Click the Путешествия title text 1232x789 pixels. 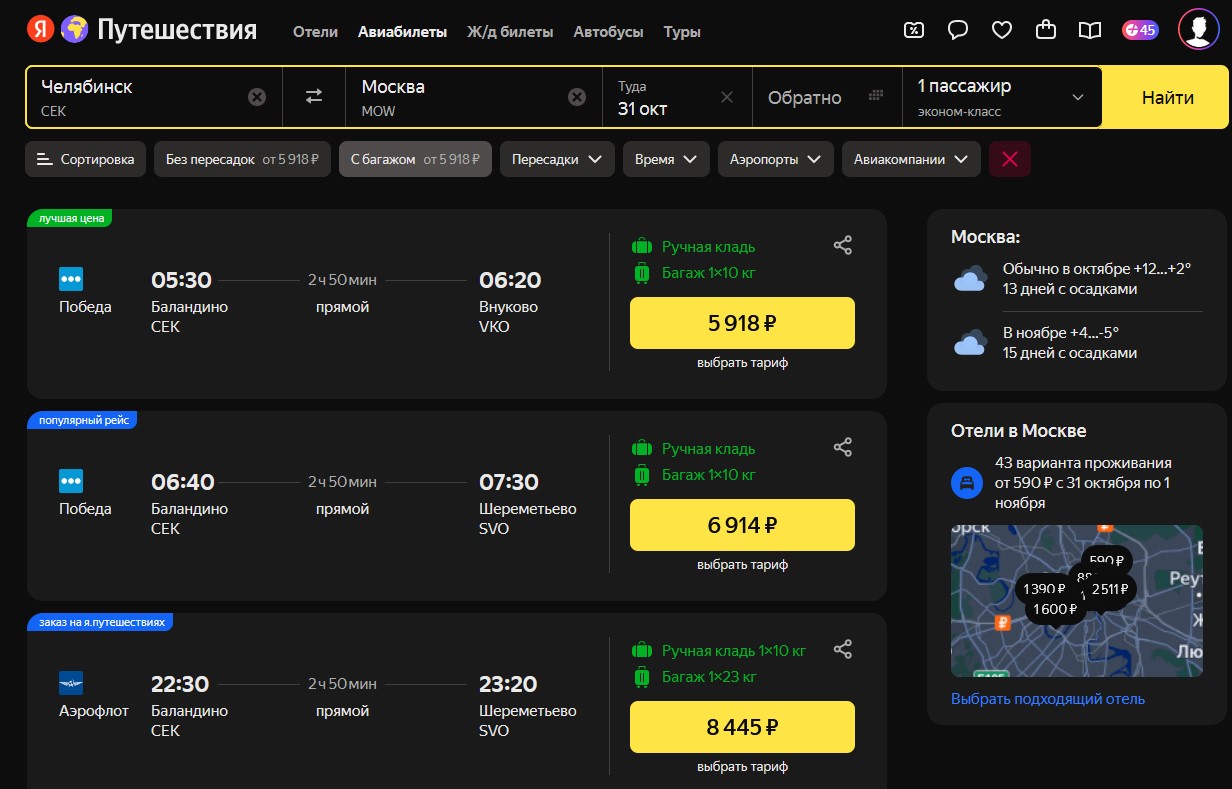177,30
